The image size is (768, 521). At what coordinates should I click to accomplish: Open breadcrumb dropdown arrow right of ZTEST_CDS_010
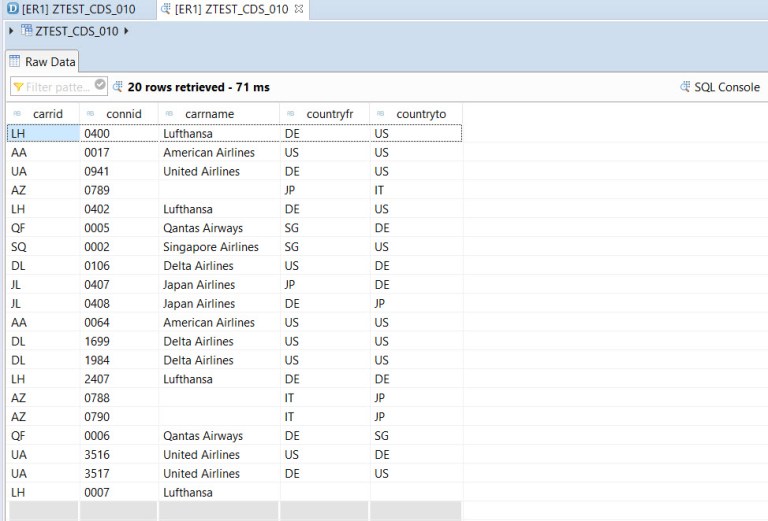point(126,31)
